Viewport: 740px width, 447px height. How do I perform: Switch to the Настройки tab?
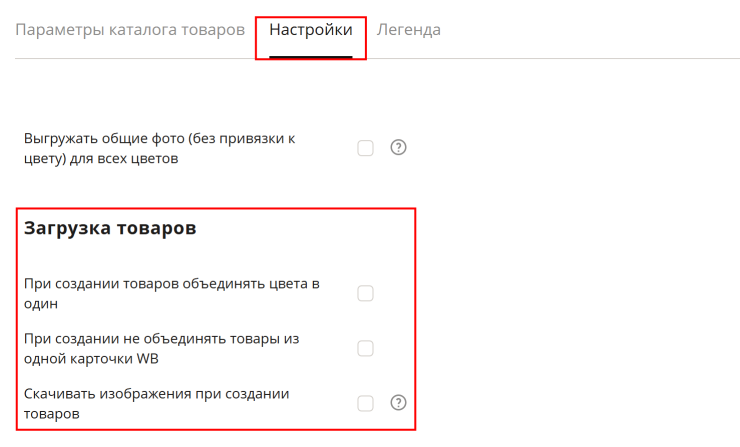(311, 30)
